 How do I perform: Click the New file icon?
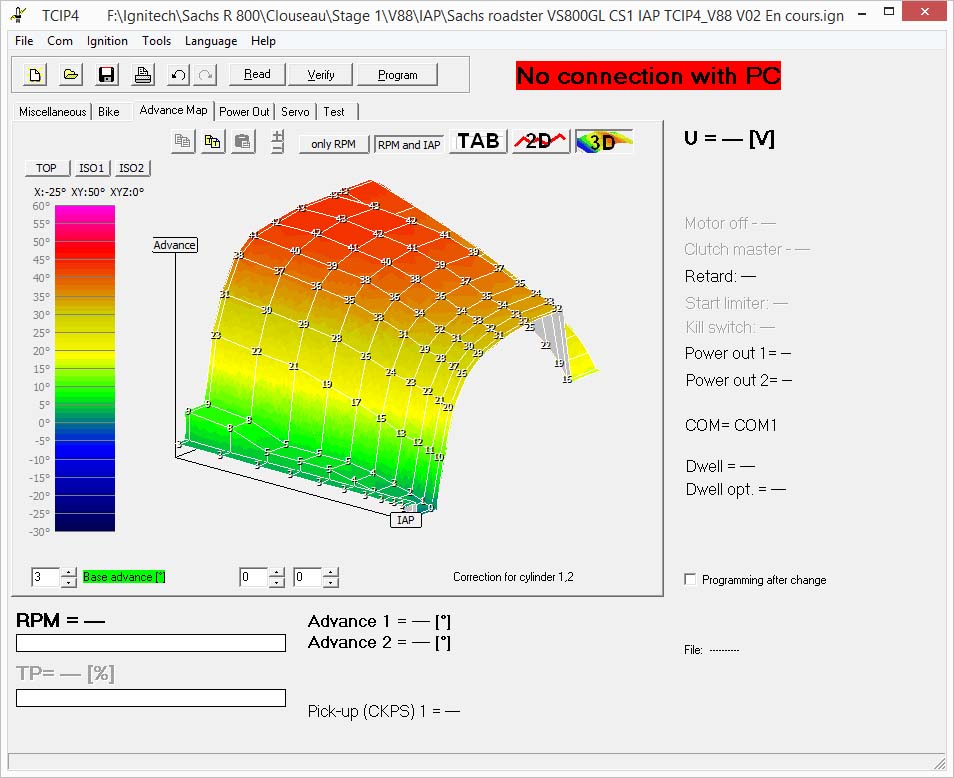tap(35, 75)
